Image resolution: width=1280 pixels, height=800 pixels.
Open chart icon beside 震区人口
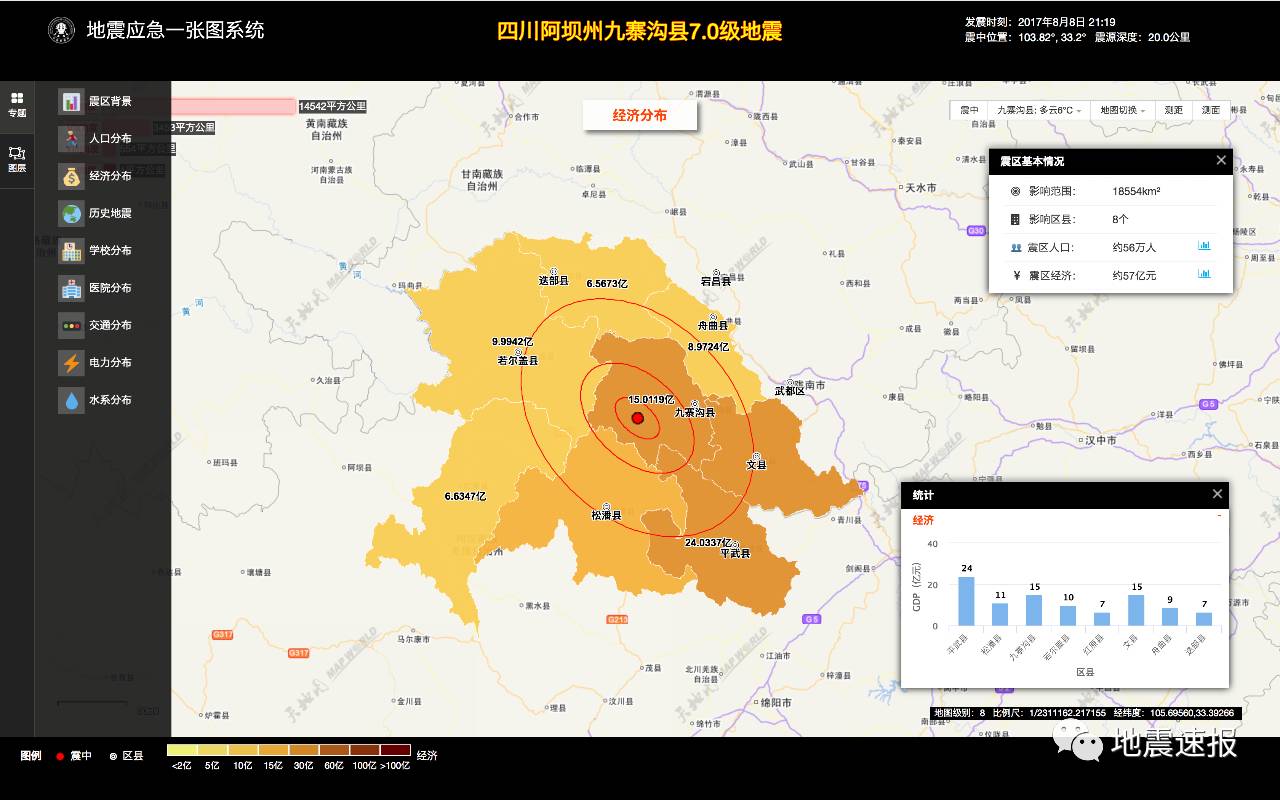pyautogui.click(x=1204, y=246)
